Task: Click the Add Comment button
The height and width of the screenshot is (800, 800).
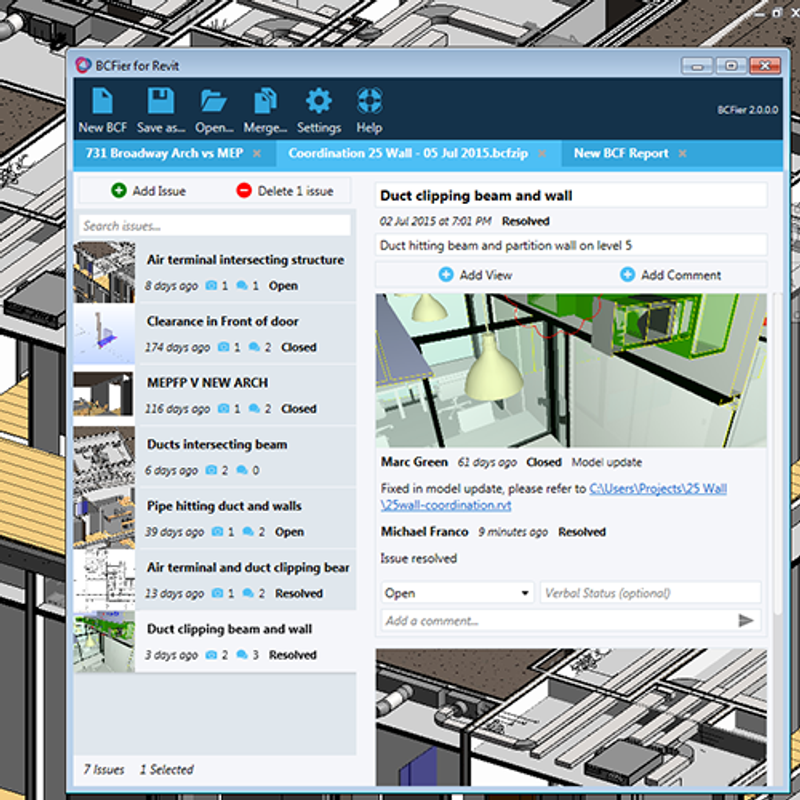Action: coord(670,274)
